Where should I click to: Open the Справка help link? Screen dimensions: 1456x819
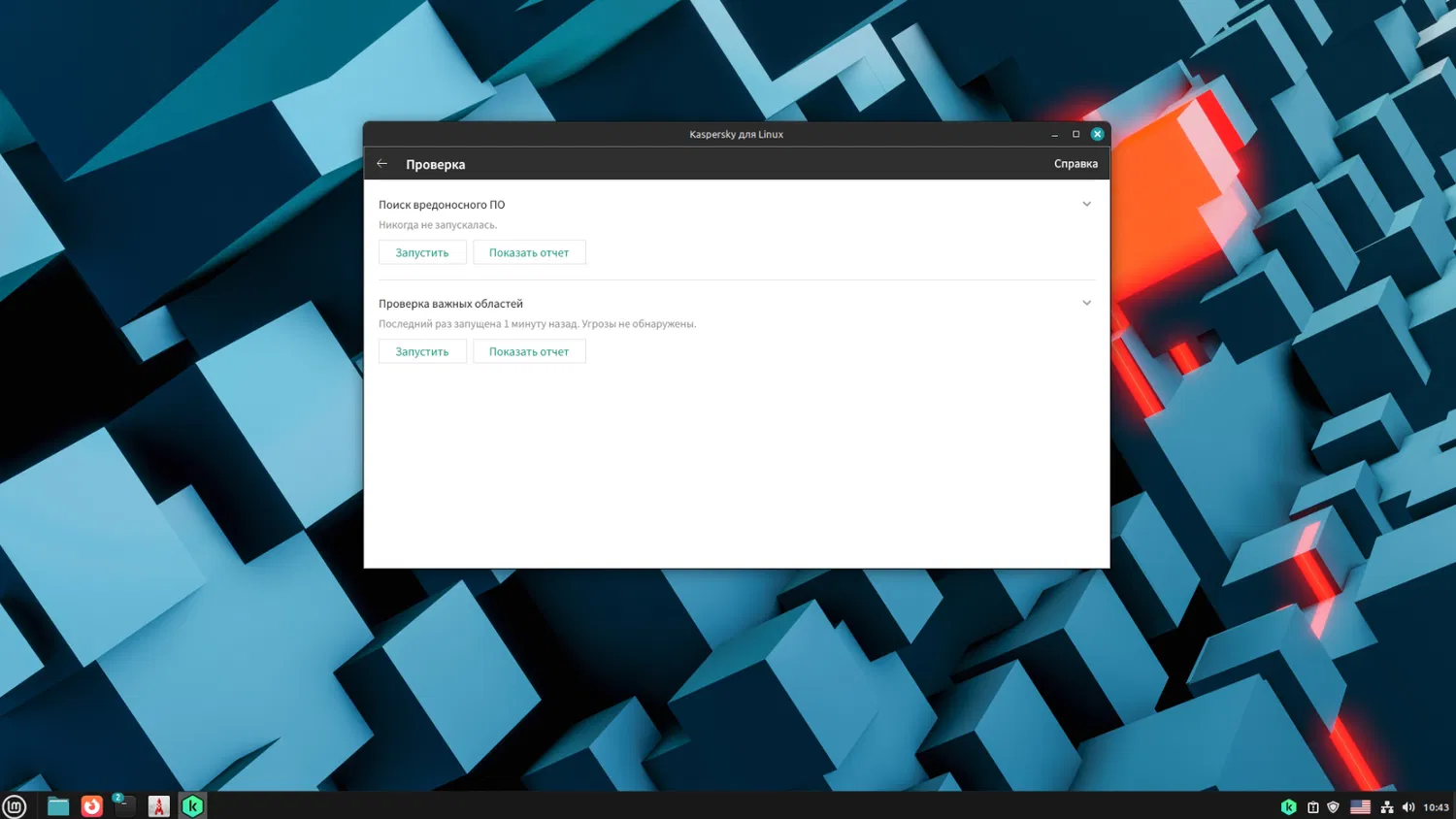(x=1075, y=164)
